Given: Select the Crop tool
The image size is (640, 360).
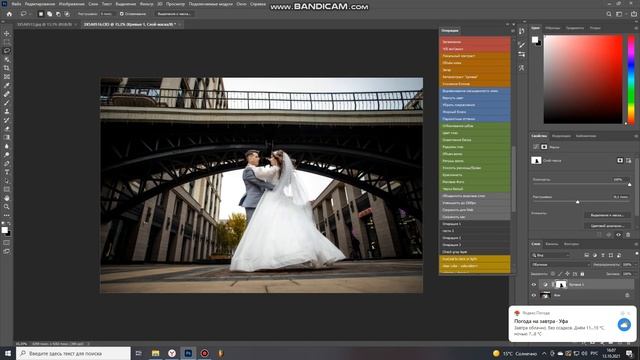Looking at the screenshot, I should pyautogui.click(x=7, y=68).
